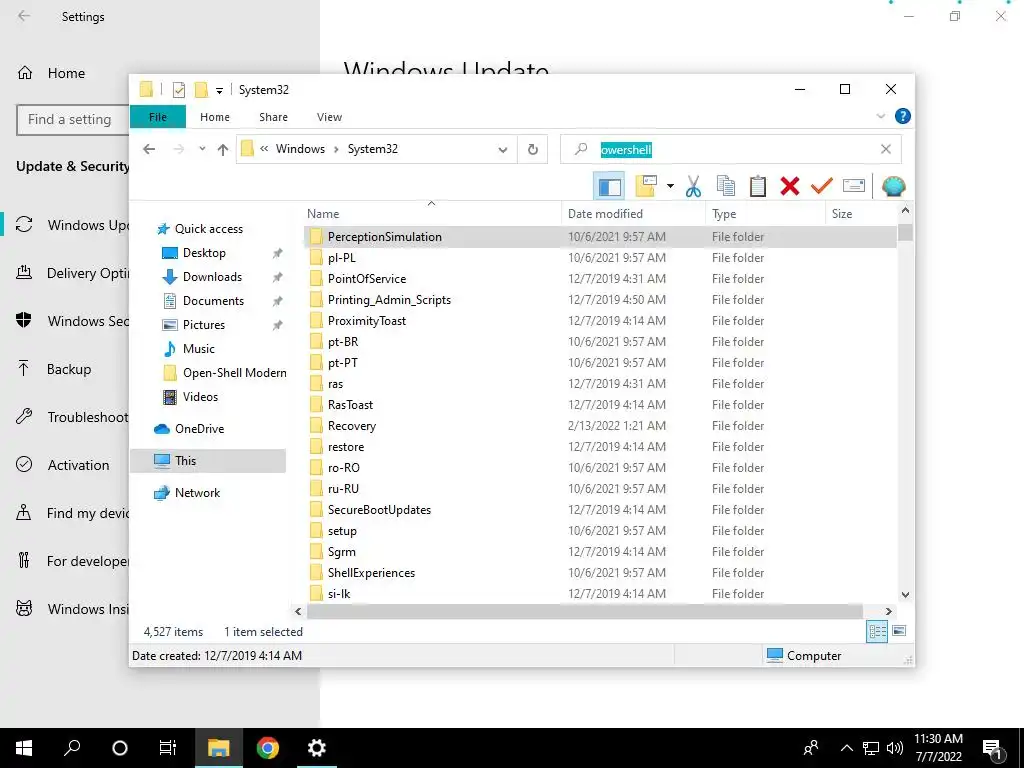Open Activation in Settings sidebar
1024x768 pixels.
click(63, 465)
